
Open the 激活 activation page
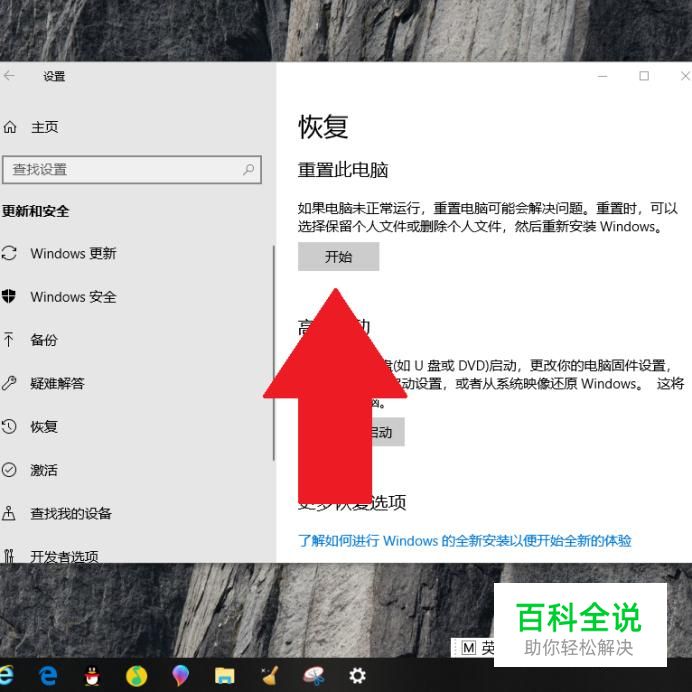(44, 470)
